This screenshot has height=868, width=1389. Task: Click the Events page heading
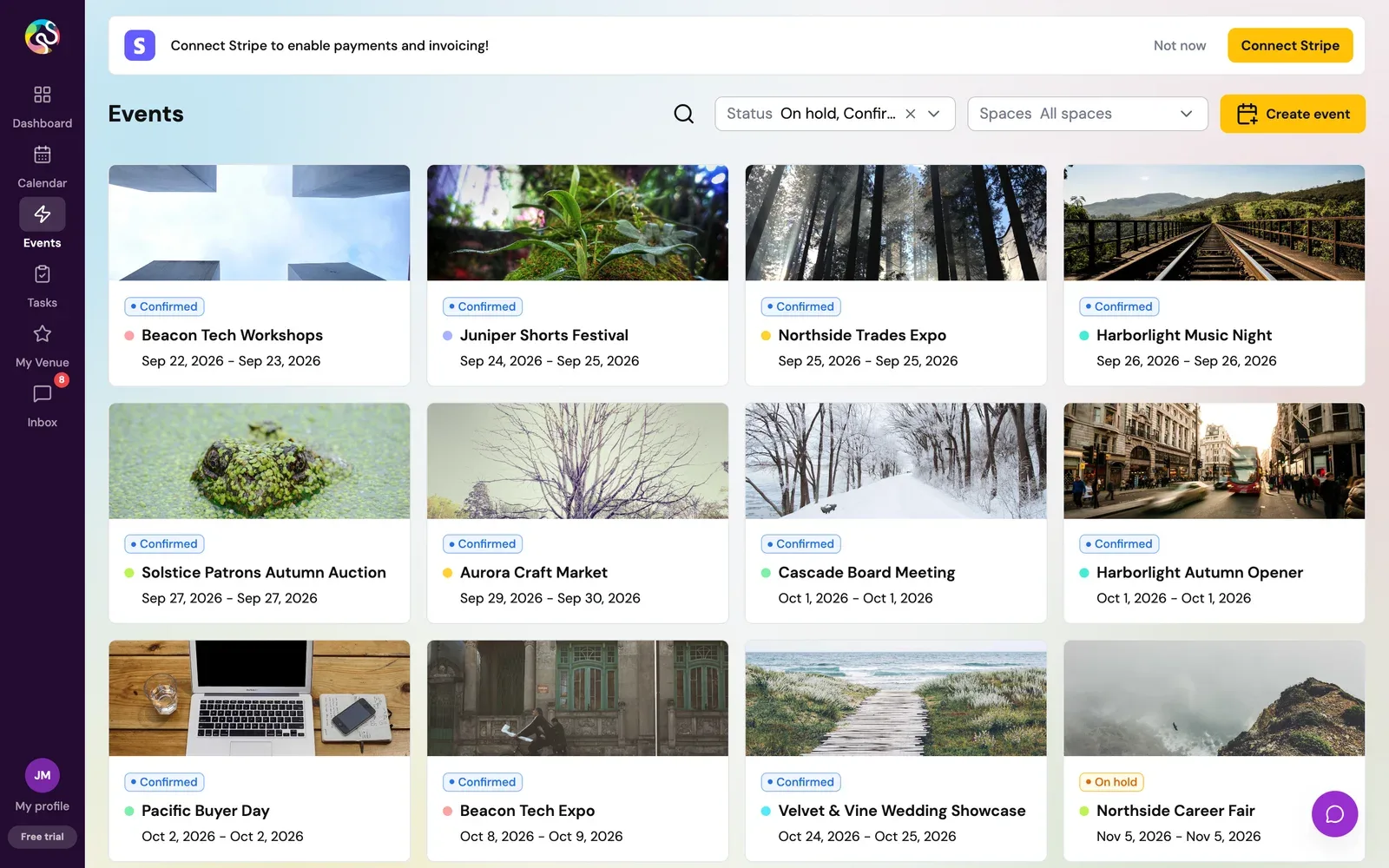point(146,114)
